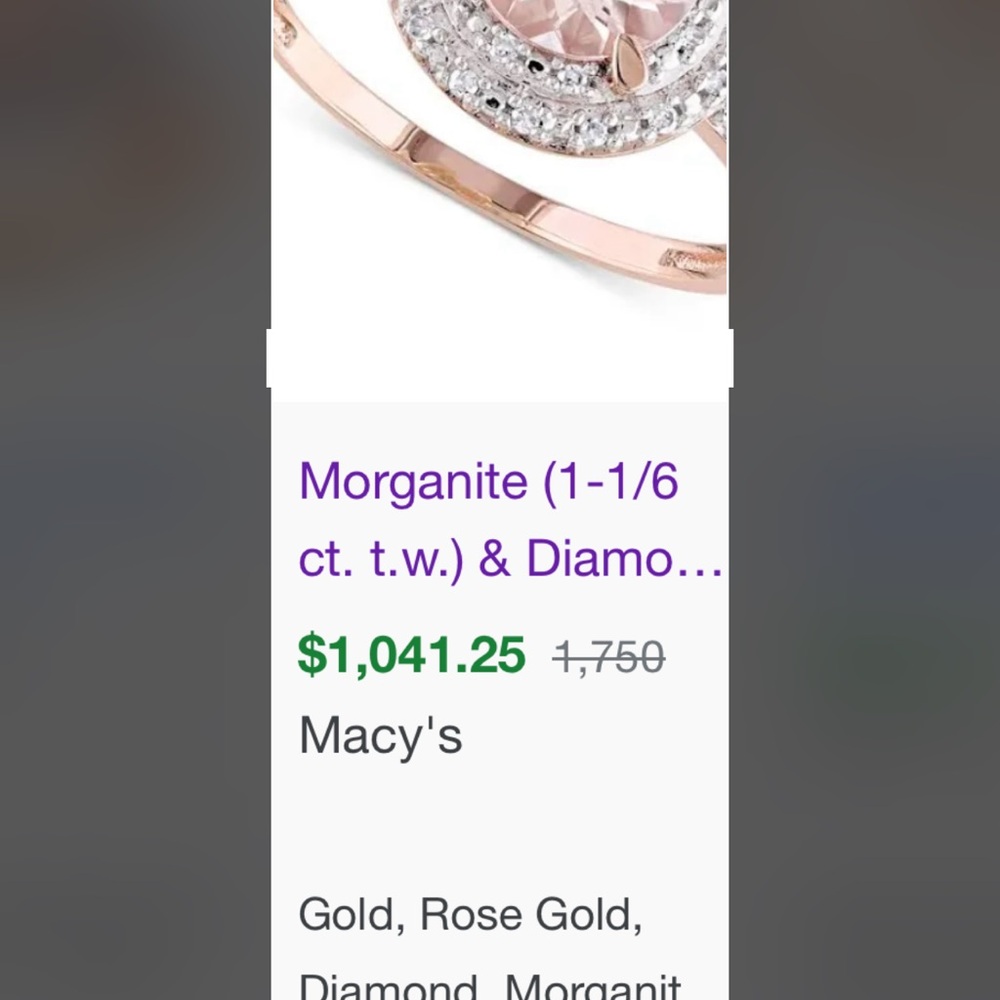Select the Macy's retailer name

coord(380,735)
